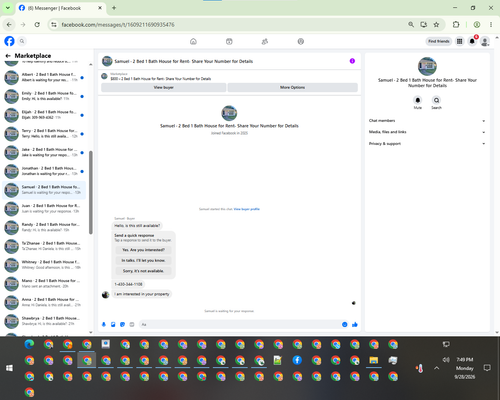Click the Find friends button

coord(439,41)
